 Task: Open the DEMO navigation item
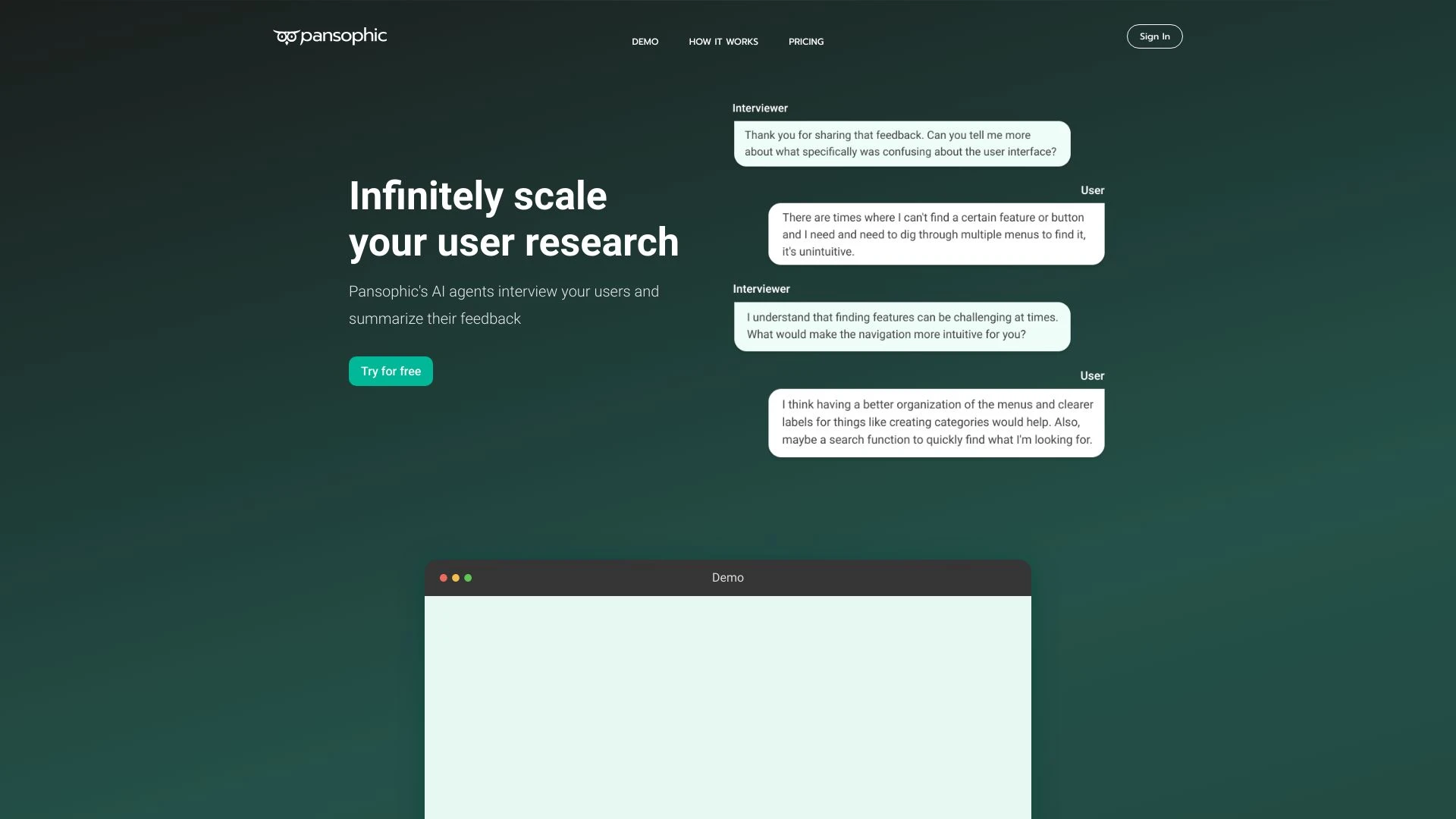pos(645,42)
